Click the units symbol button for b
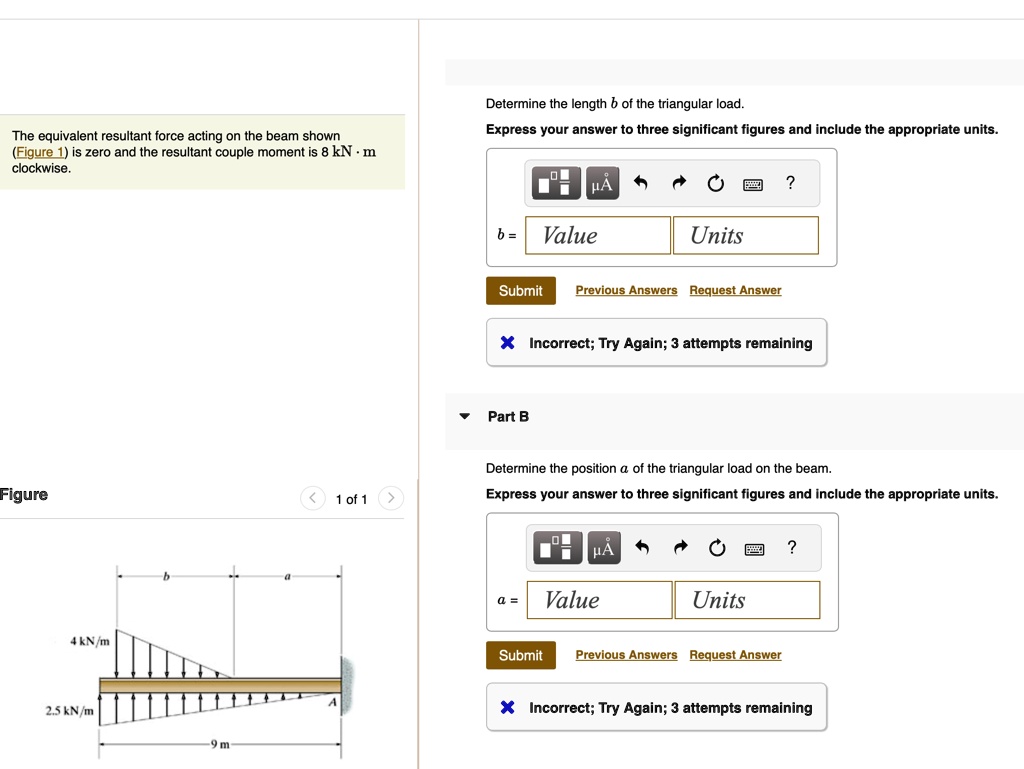Image resolution: width=1024 pixels, height=769 pixels. pyautogui.click(x=602, y=183)
